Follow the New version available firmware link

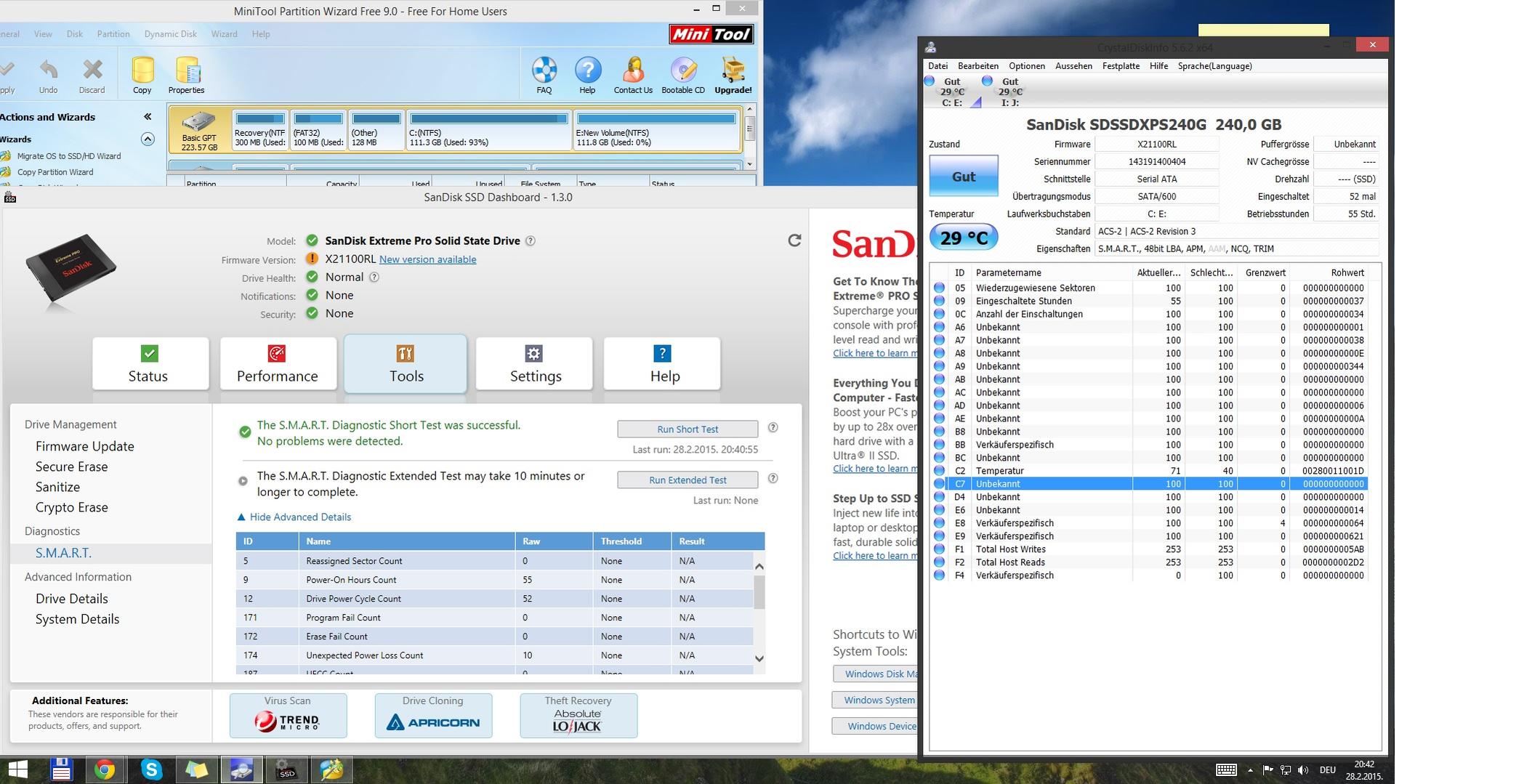(x=427, y=259)
